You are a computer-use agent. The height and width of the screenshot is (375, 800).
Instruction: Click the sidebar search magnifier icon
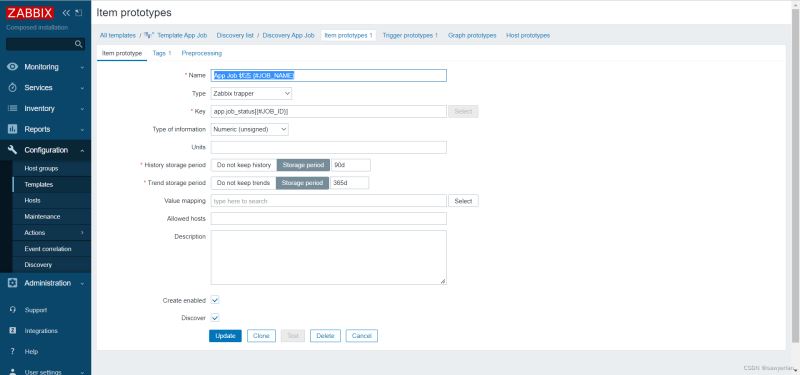click(x=79, y=44)
